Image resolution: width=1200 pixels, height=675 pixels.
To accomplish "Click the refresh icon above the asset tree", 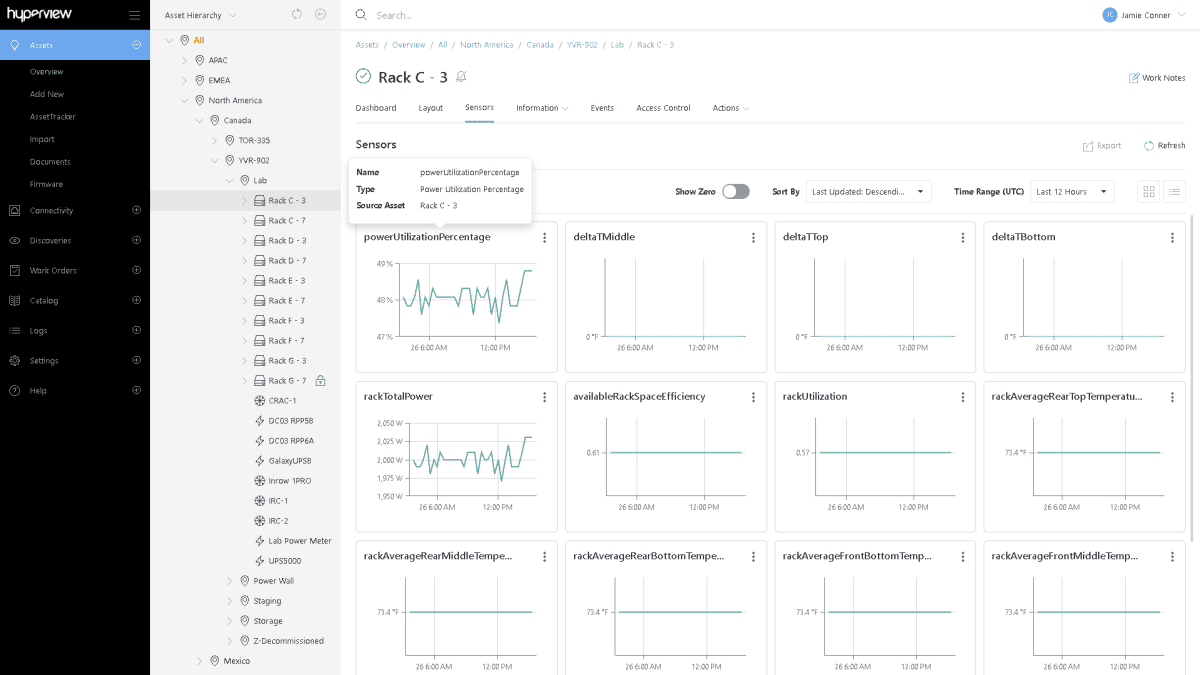I will [x=295, y=14].
